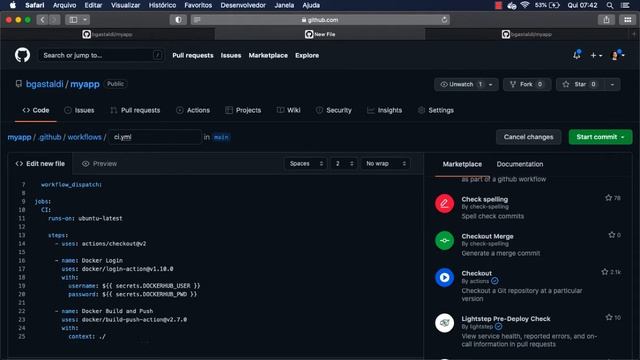The image size is (640, 360).
Task: Open Marketplace in top navigation
Action: pos(268,56)
